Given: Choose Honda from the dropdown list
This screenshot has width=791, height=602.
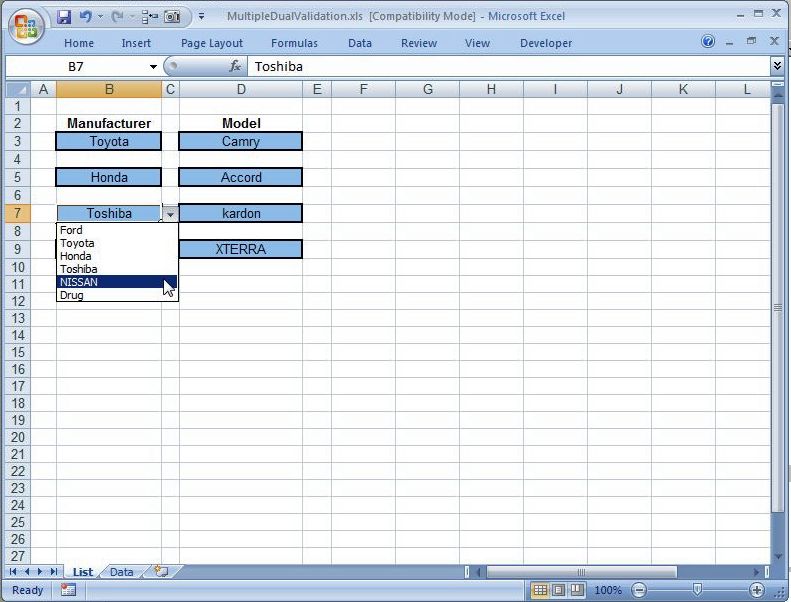Looking at the screenshot, I should point(117,256).
